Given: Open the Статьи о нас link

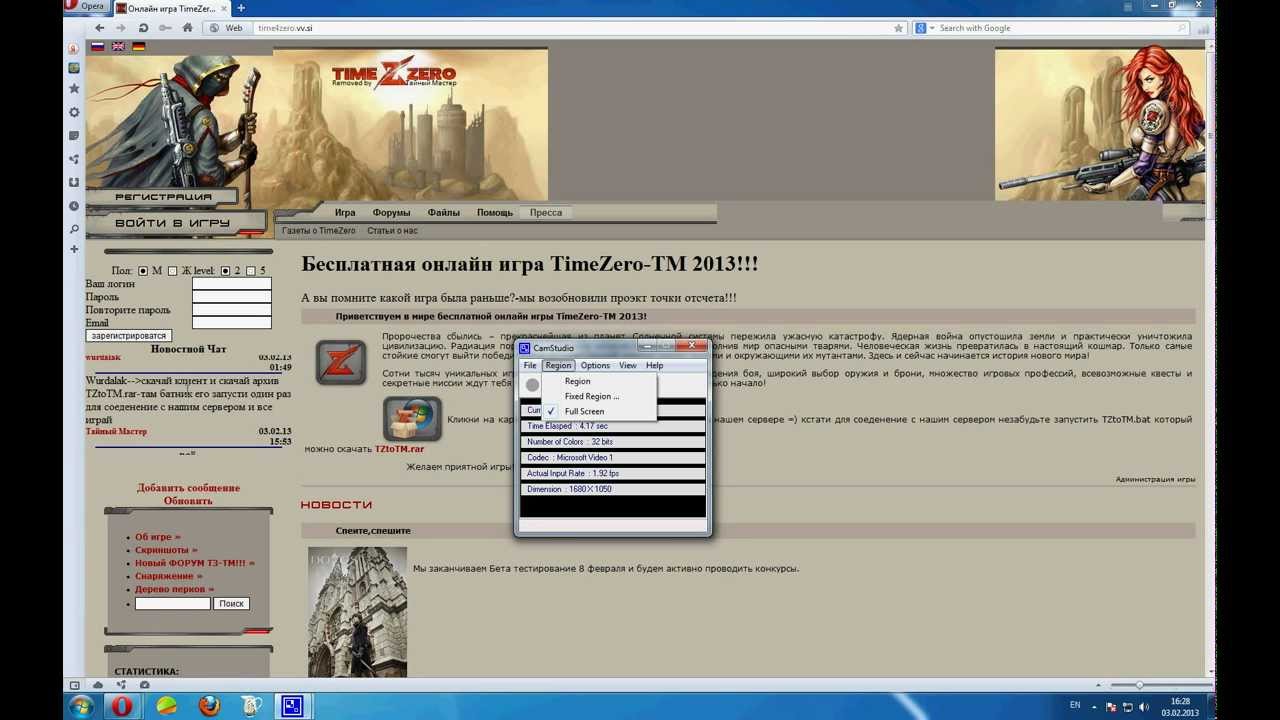Looking at the screenshot, I should (x=392, y=230).
